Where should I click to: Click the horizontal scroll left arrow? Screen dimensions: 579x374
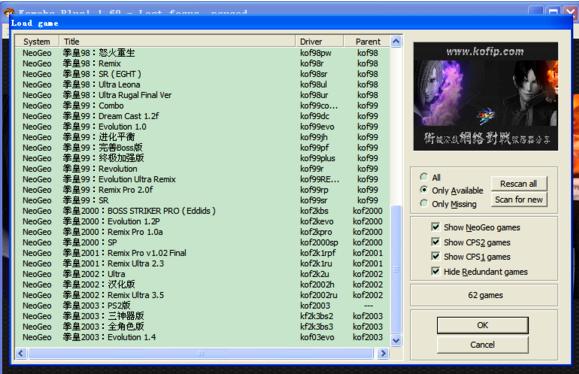click(x=21, y=353)
